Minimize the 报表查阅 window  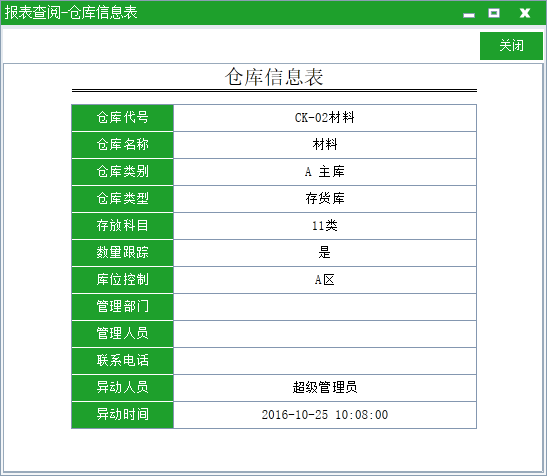coord(469,14)
